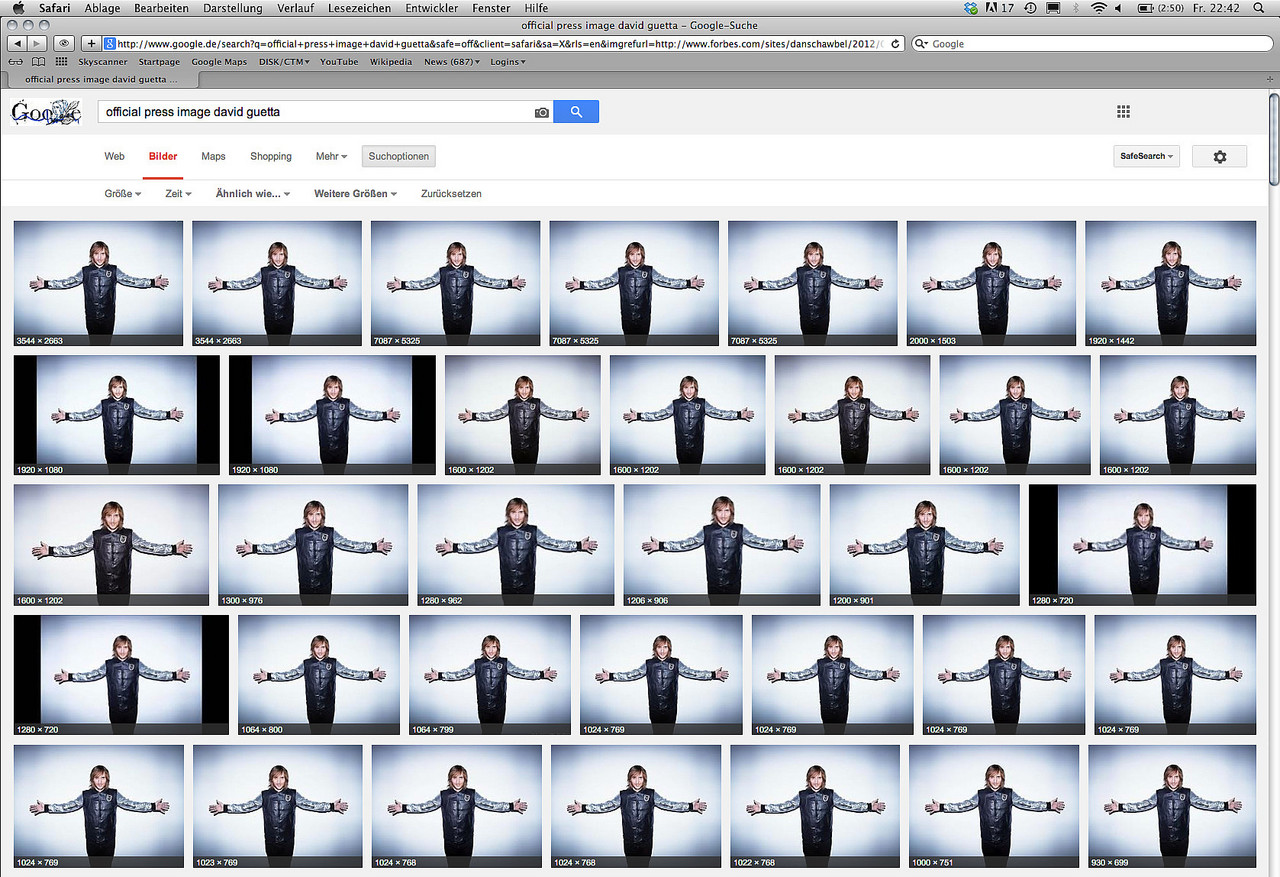Image resolution: width=1280 pixels, height=877 pixels.
Task: Open Reading List glasses icon
Action: pyautogui.click(x=15, y=62)
